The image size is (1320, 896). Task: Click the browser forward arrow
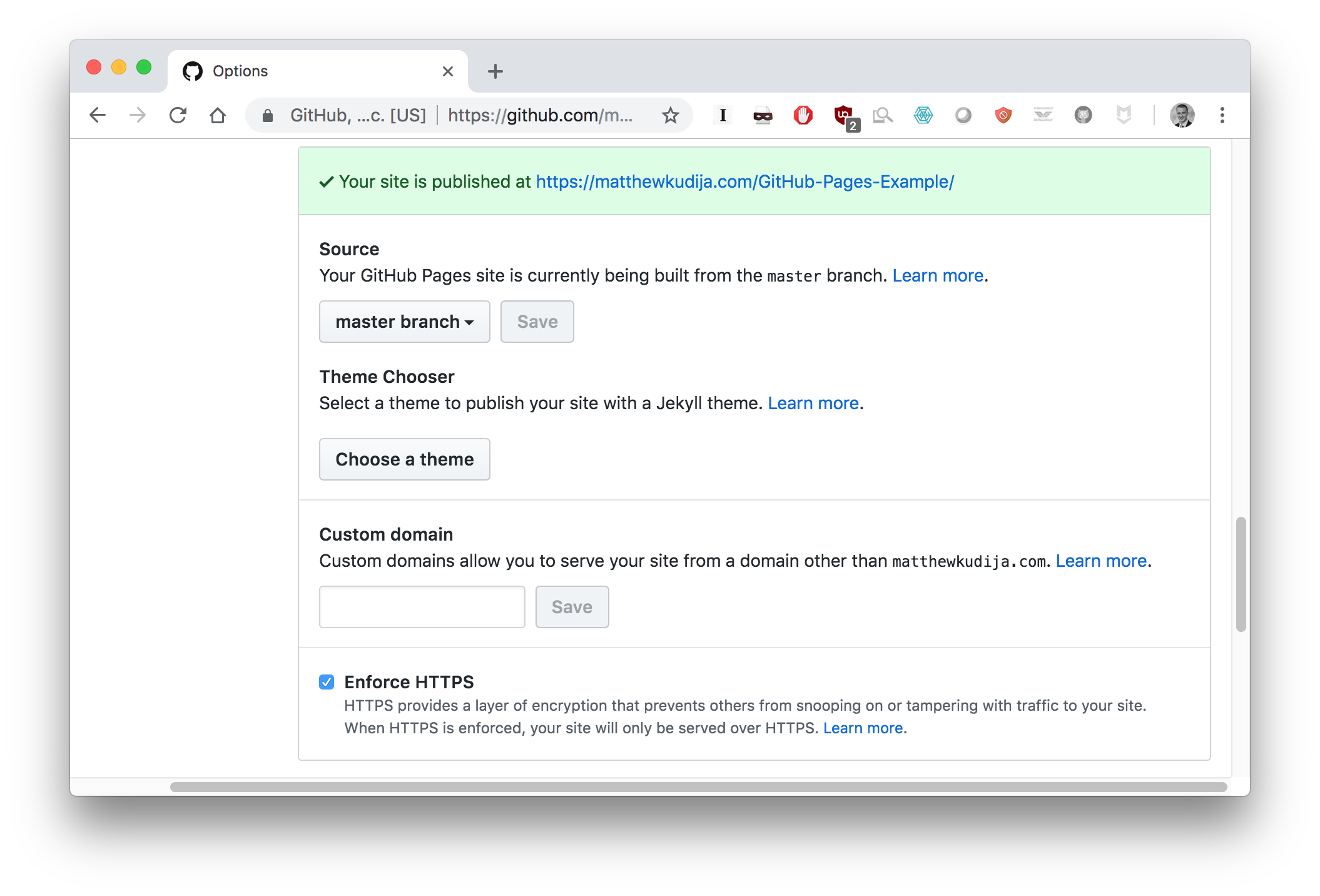(x=137, y=115)
